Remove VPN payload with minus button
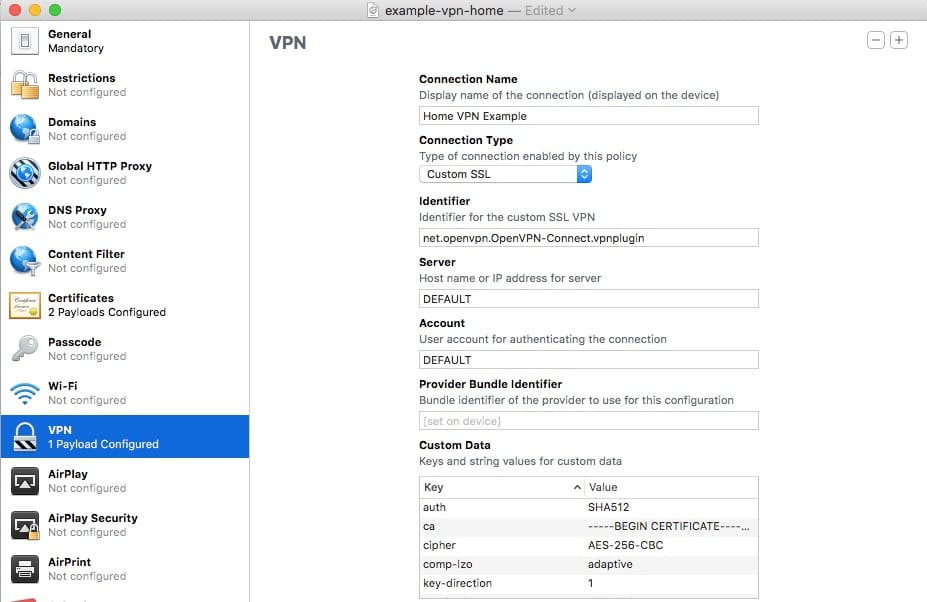The image size is (927, 602). click(x=876, y=40)
